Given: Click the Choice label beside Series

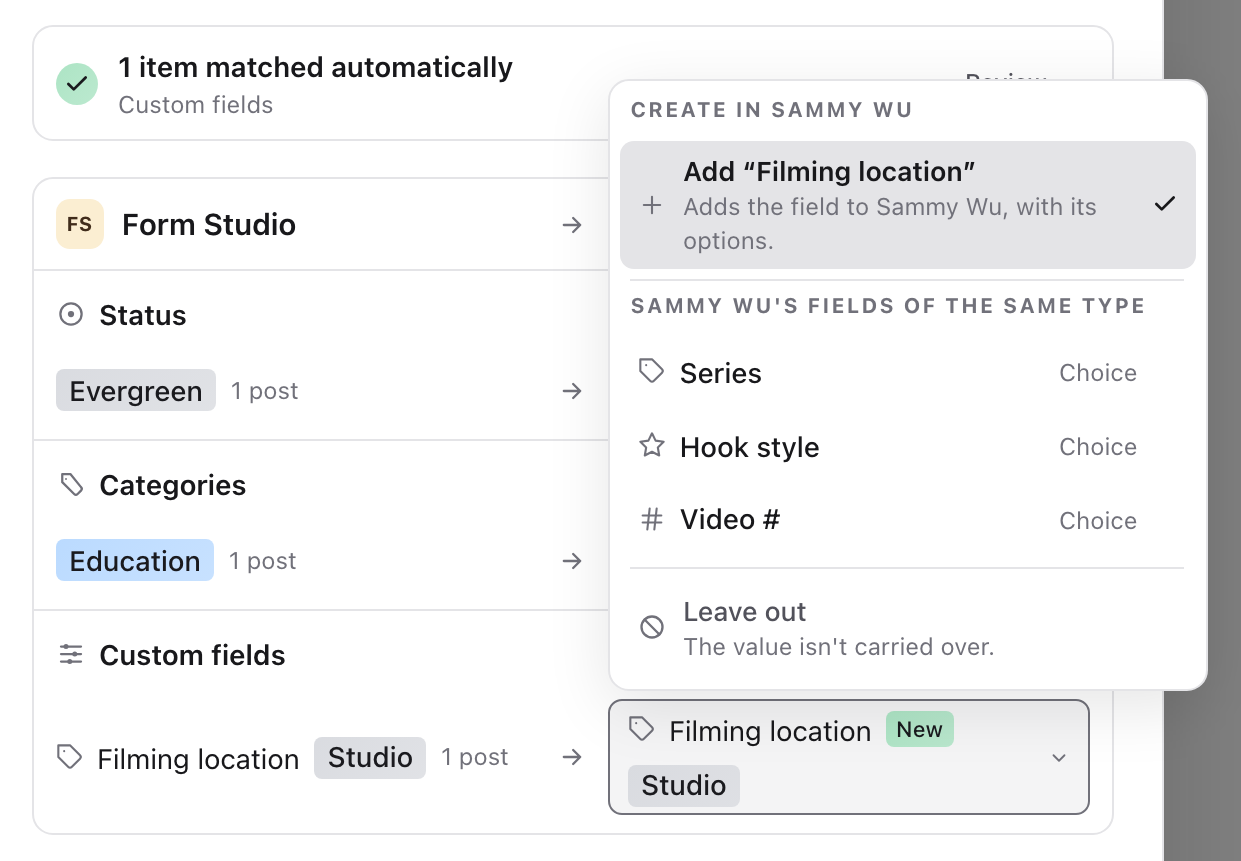Looking at the screenshot, I should click(x=1098, y=373).
